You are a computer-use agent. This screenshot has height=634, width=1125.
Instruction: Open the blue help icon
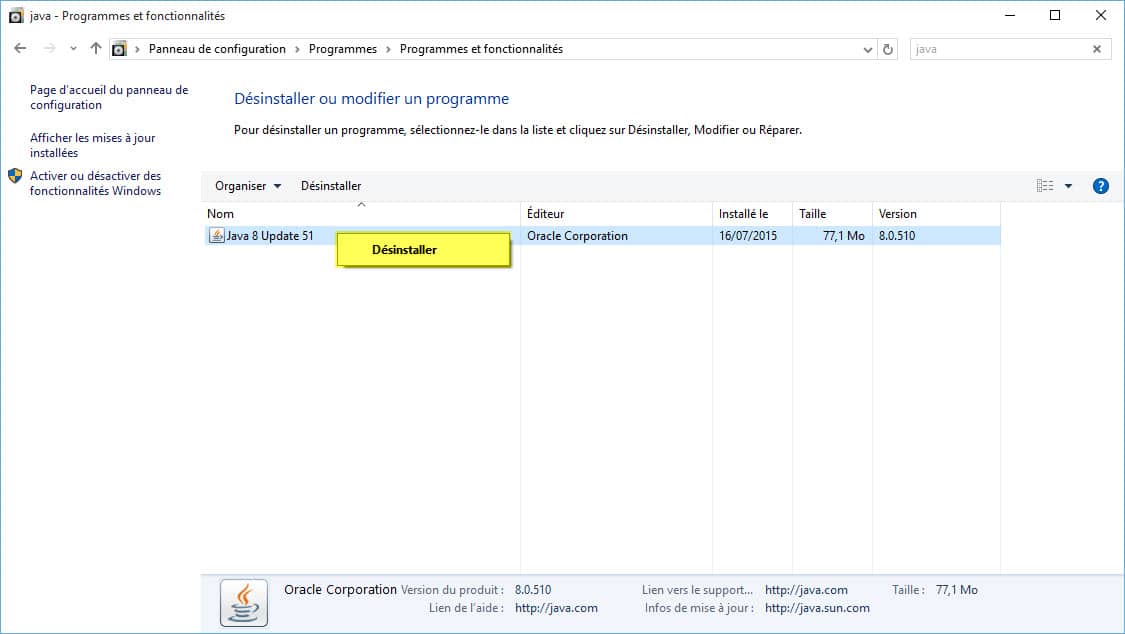tap(1101, 186)
